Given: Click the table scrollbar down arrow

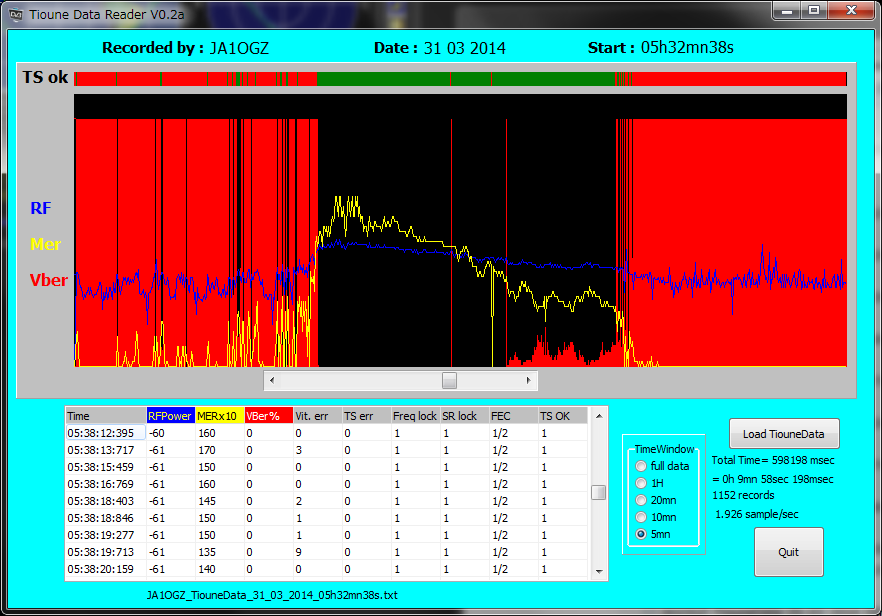Looking at the screenshot, I should pyautogui.click(x=598, y=572).
